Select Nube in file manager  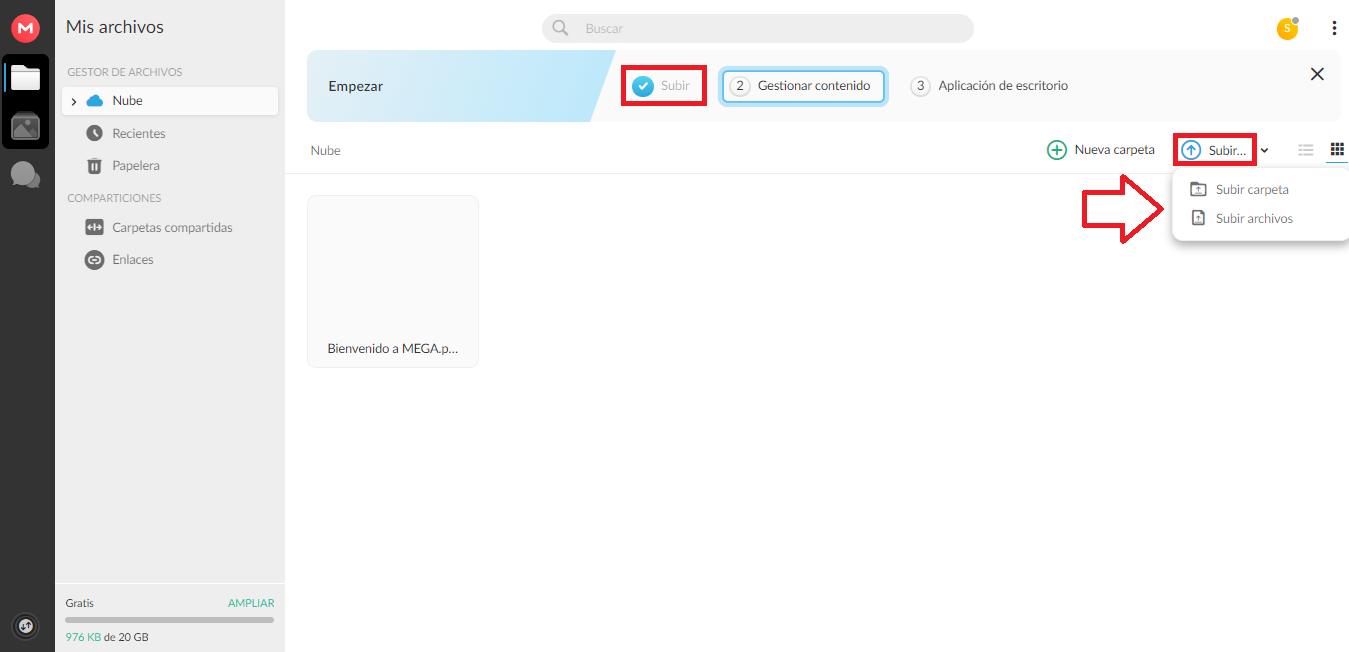(170, 101)
